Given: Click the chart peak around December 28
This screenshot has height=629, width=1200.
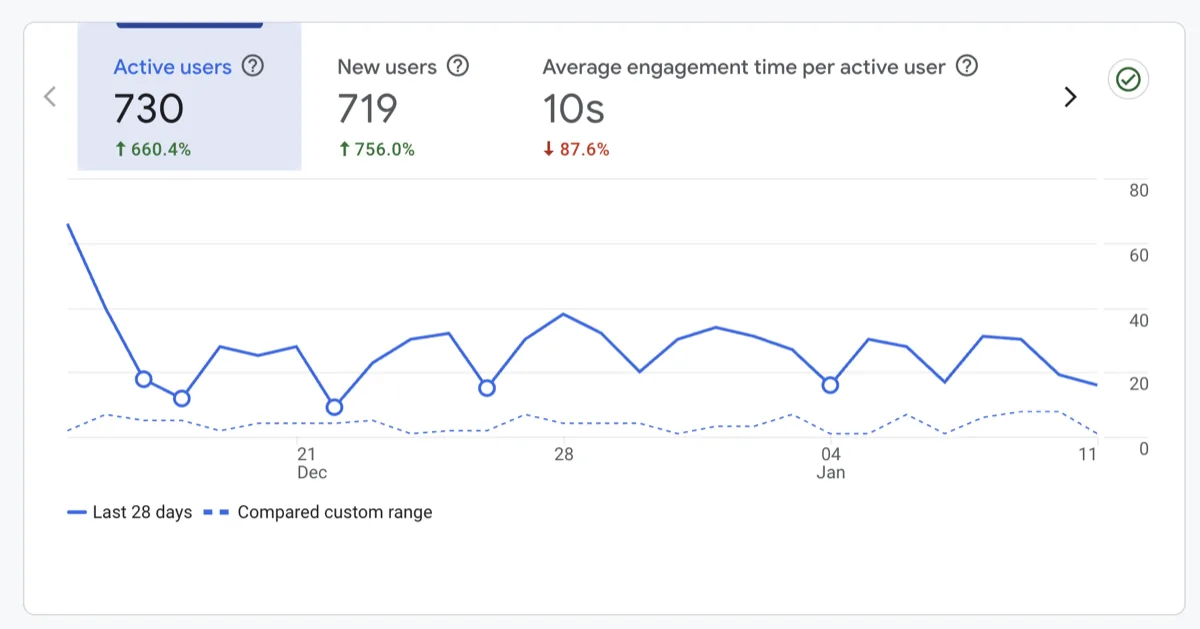Looking at the screenshot, I should 563,315.
